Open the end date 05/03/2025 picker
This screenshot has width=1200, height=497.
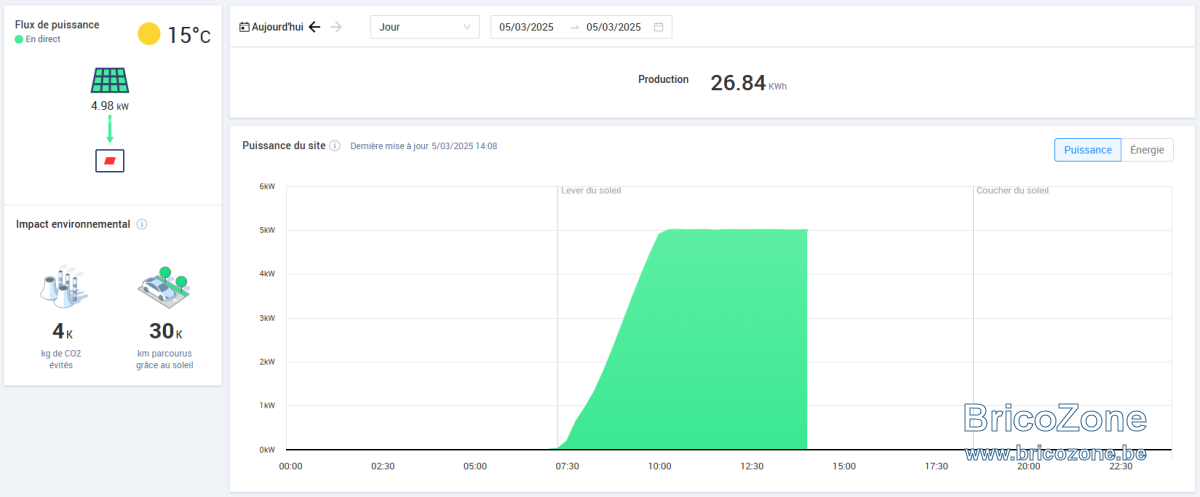point(614,27)
